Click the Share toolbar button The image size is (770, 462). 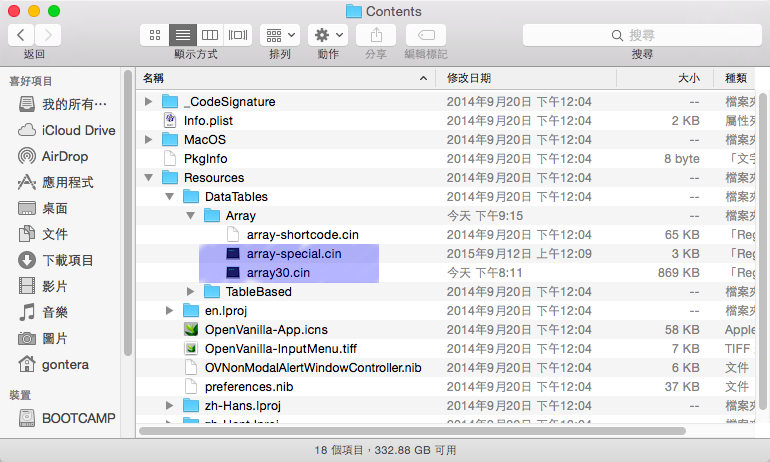point(376,35)
